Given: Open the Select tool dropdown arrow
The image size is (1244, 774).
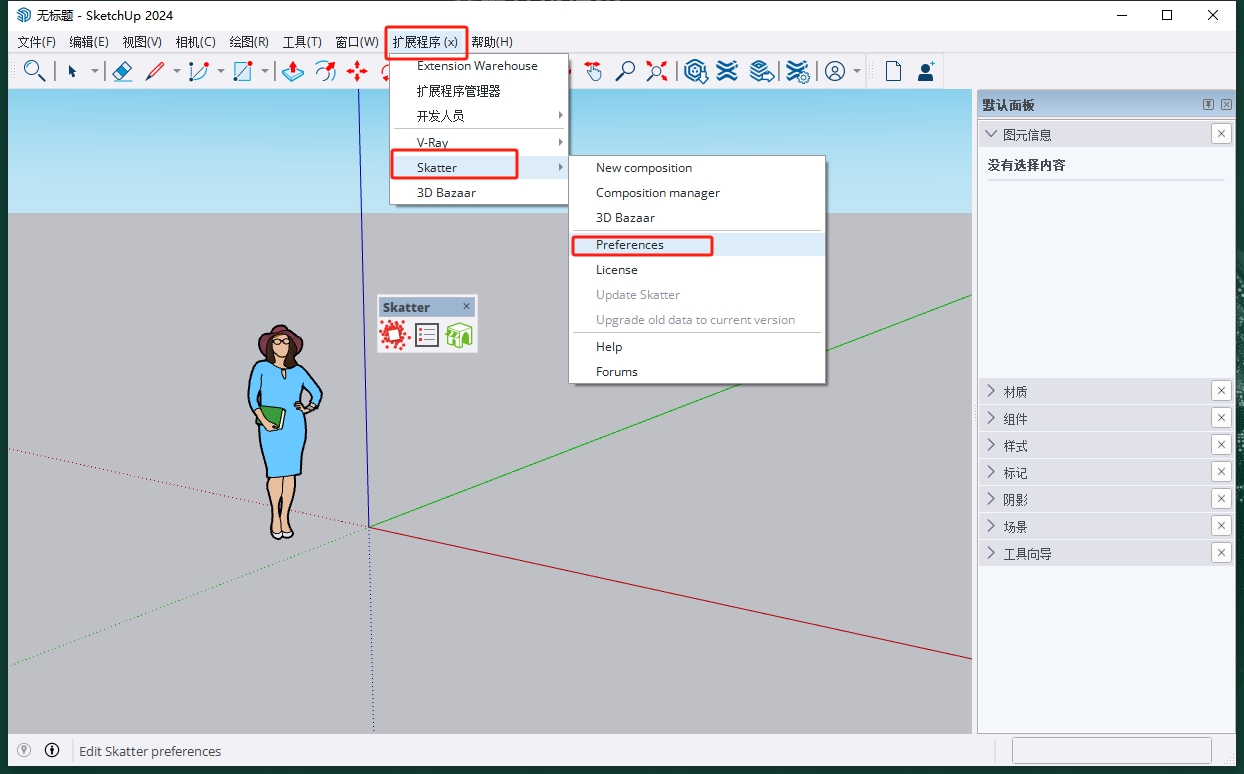Looking at the screenshot, I should (x=96, y=71).
